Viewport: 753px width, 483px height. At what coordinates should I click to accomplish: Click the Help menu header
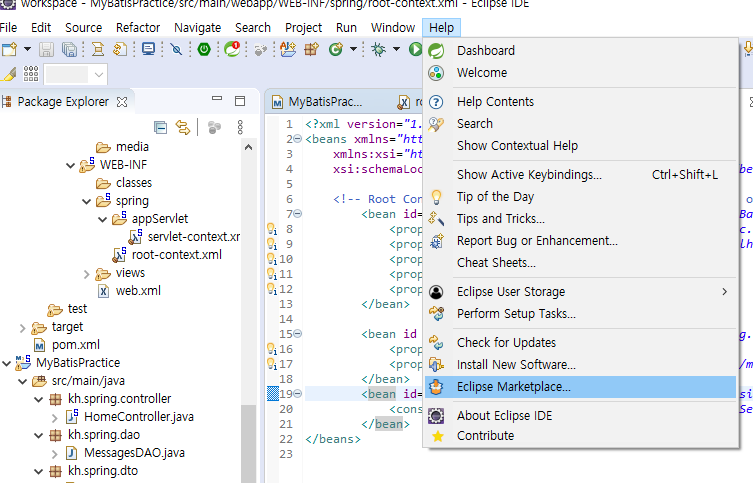[x=441, y=28]
